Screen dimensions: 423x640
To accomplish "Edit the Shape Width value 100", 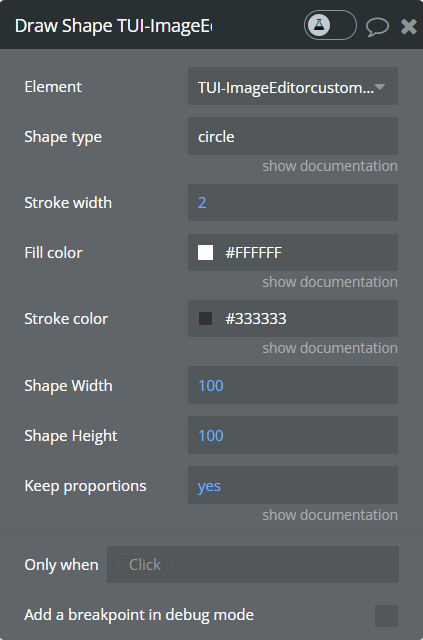I will (293, 385).
